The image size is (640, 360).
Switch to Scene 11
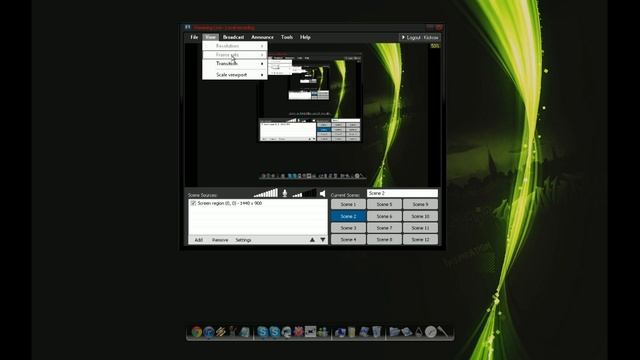click(x=420, y=228)
